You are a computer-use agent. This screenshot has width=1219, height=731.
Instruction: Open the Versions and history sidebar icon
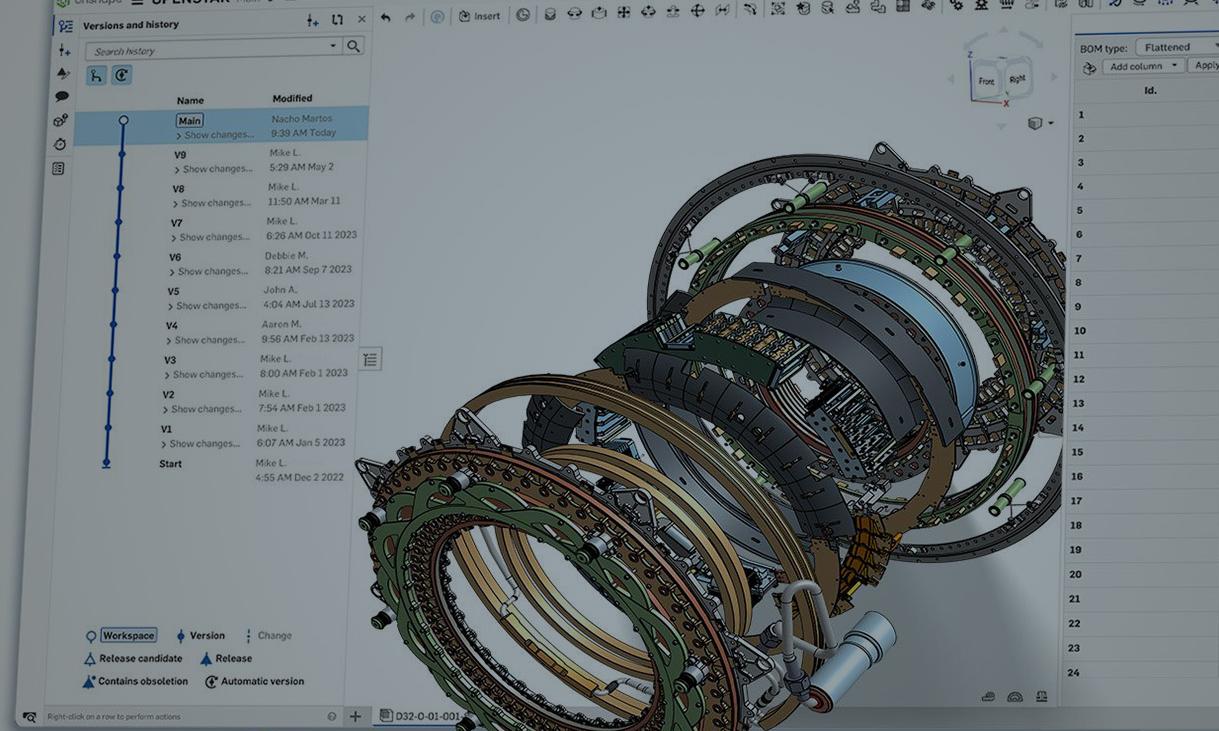[x=64, y=25]
